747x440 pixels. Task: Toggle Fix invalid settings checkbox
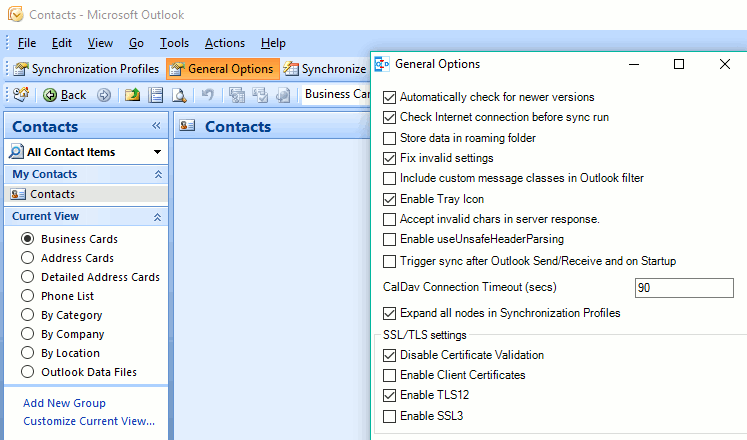(x=389, y=158)
